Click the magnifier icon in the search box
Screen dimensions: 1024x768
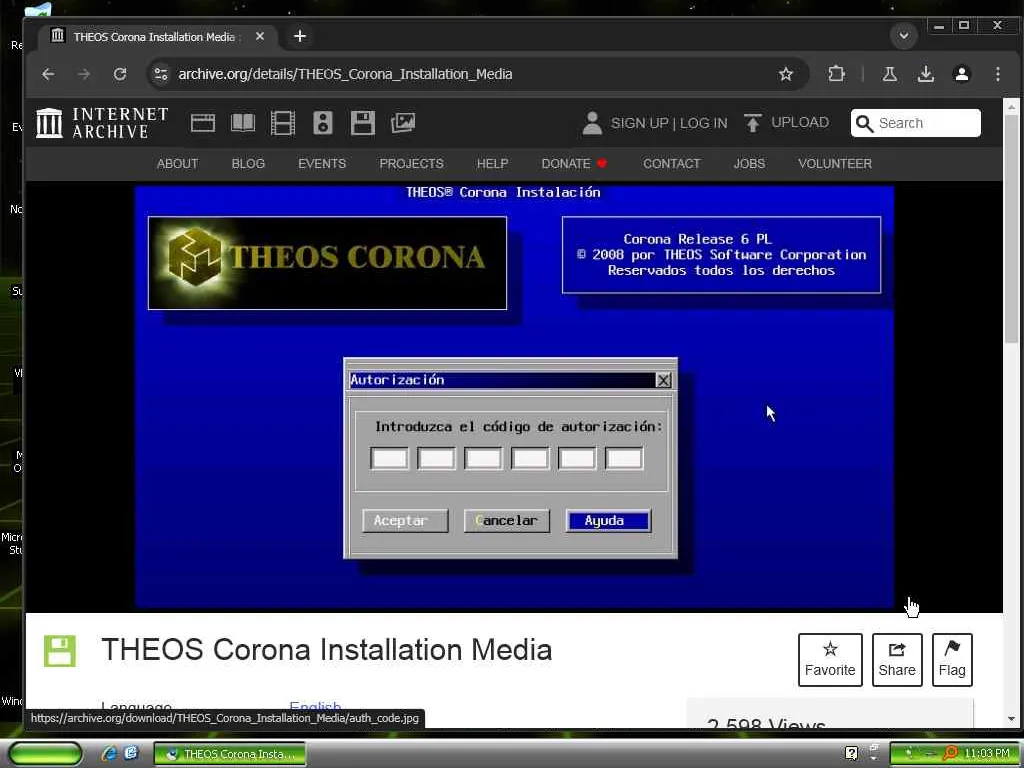click(x=864, y=123)
